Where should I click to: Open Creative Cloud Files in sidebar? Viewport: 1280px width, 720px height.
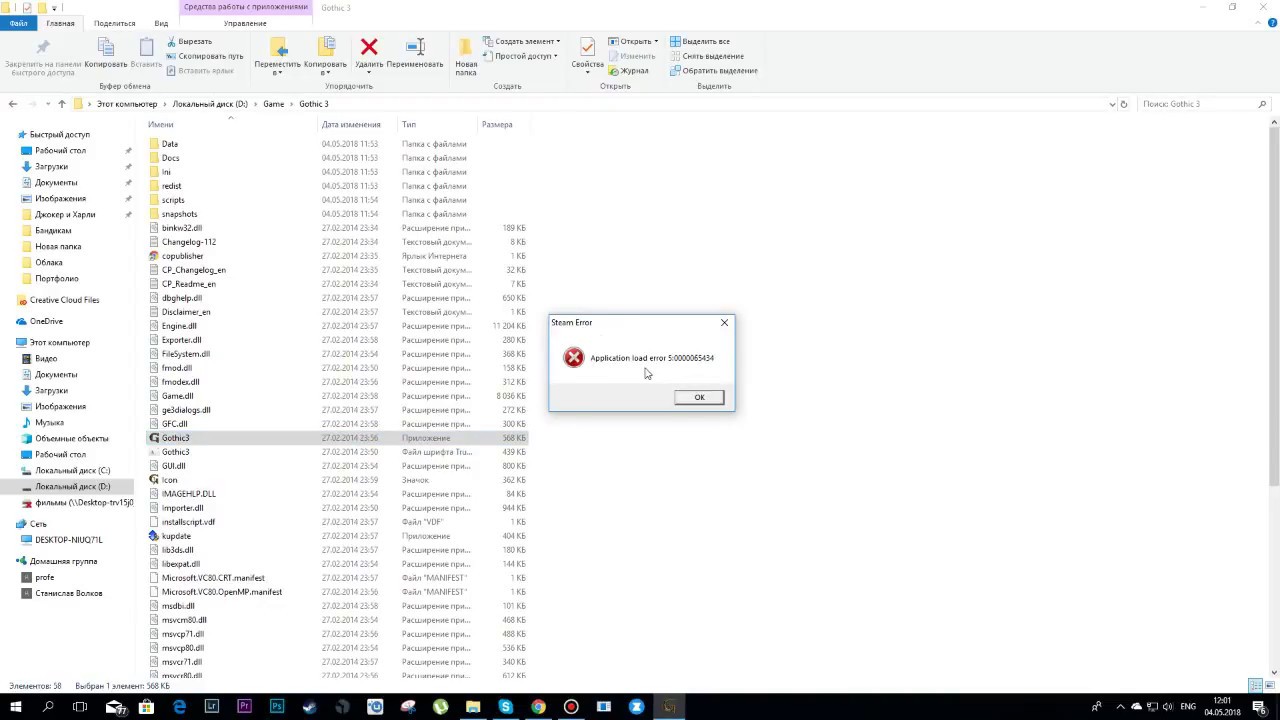[x=64, y=300]
